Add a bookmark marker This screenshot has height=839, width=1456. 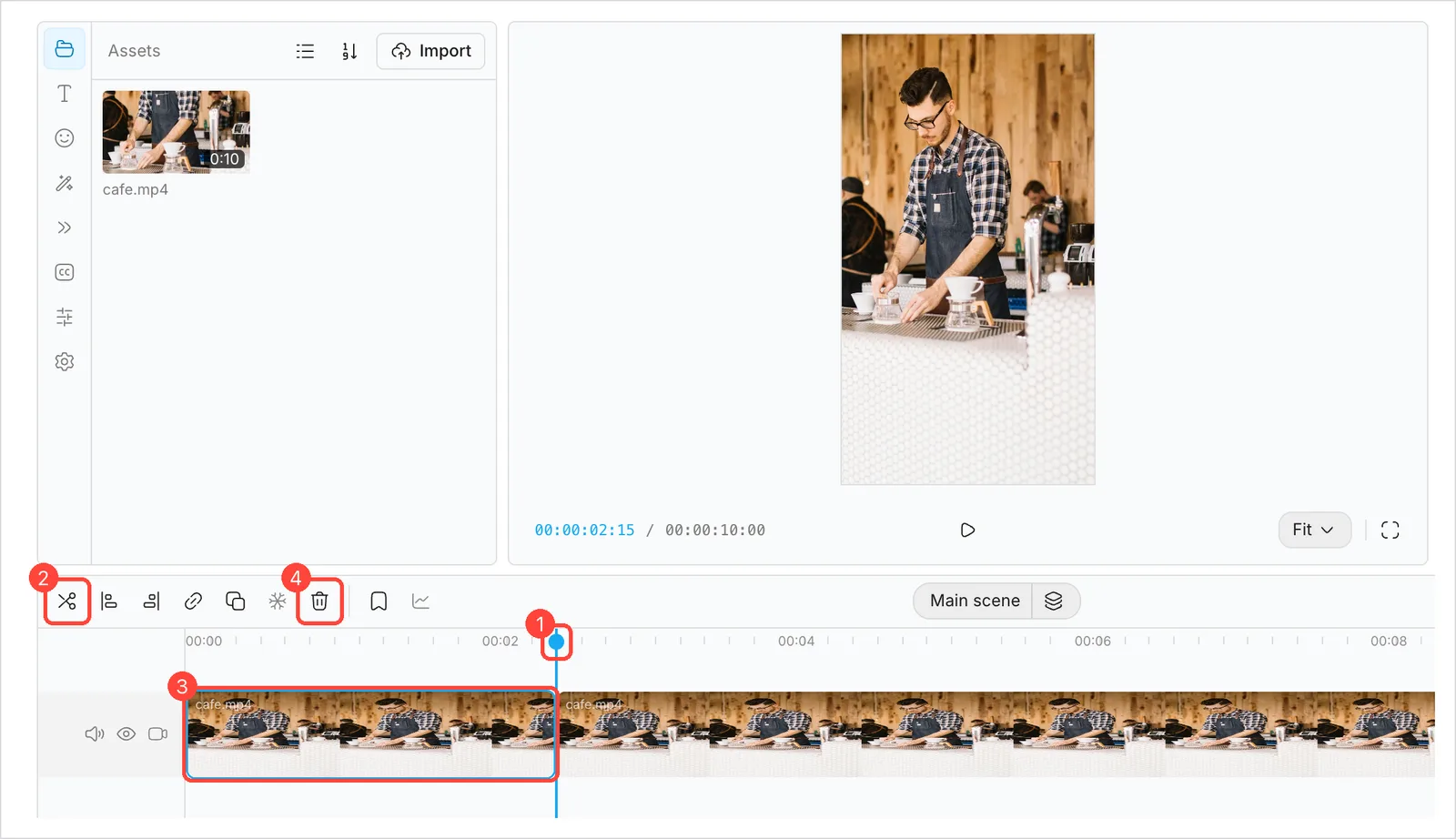(x=379, y=601)
